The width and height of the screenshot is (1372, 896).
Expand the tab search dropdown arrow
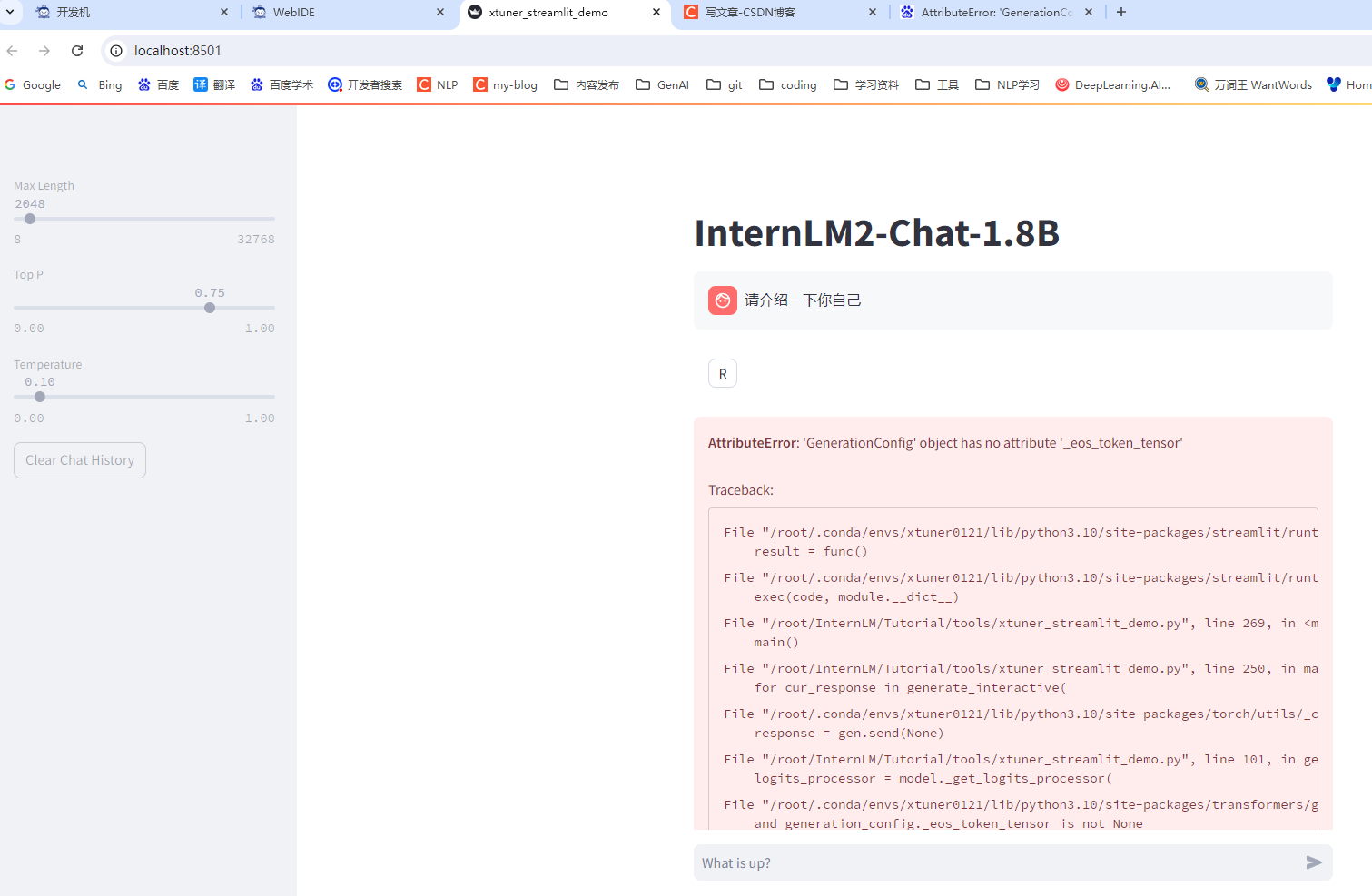tap(10, 12)
